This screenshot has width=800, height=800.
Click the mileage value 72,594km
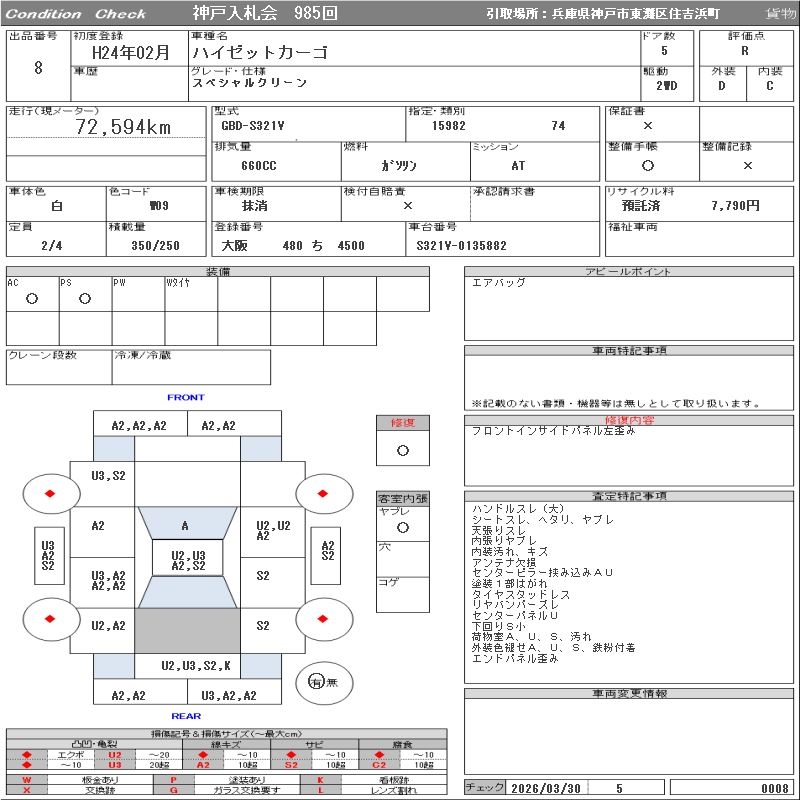(x=123, y=127)
